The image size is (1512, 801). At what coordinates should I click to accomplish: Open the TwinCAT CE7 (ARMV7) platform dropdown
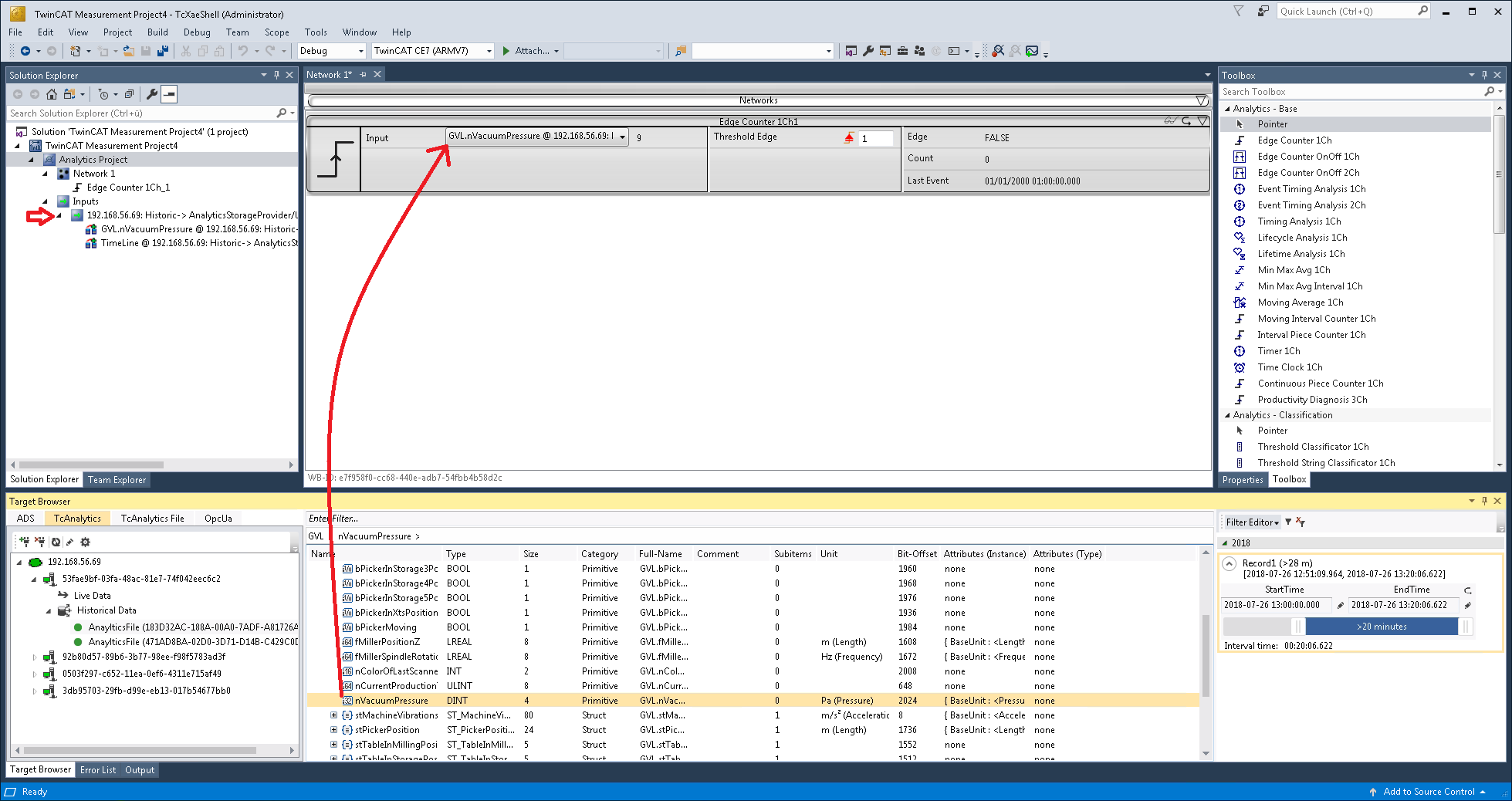489,51
